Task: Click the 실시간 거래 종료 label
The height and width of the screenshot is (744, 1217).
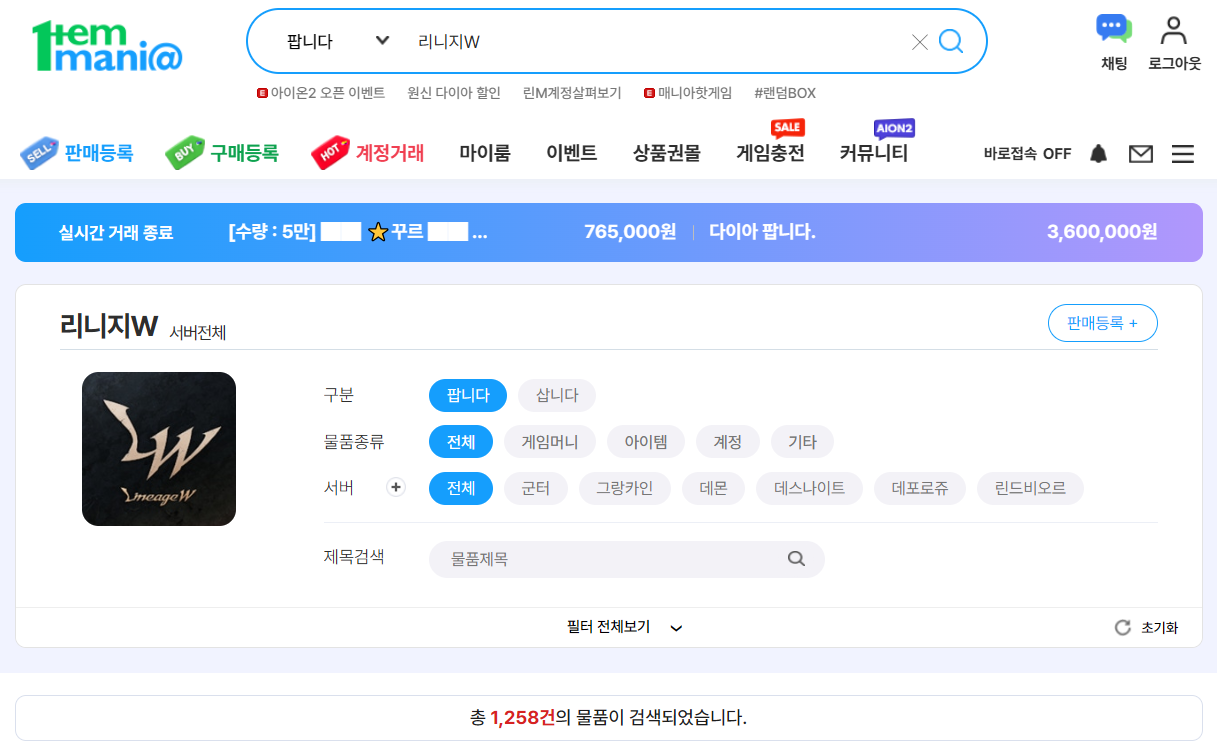Action: coord(116,232)
